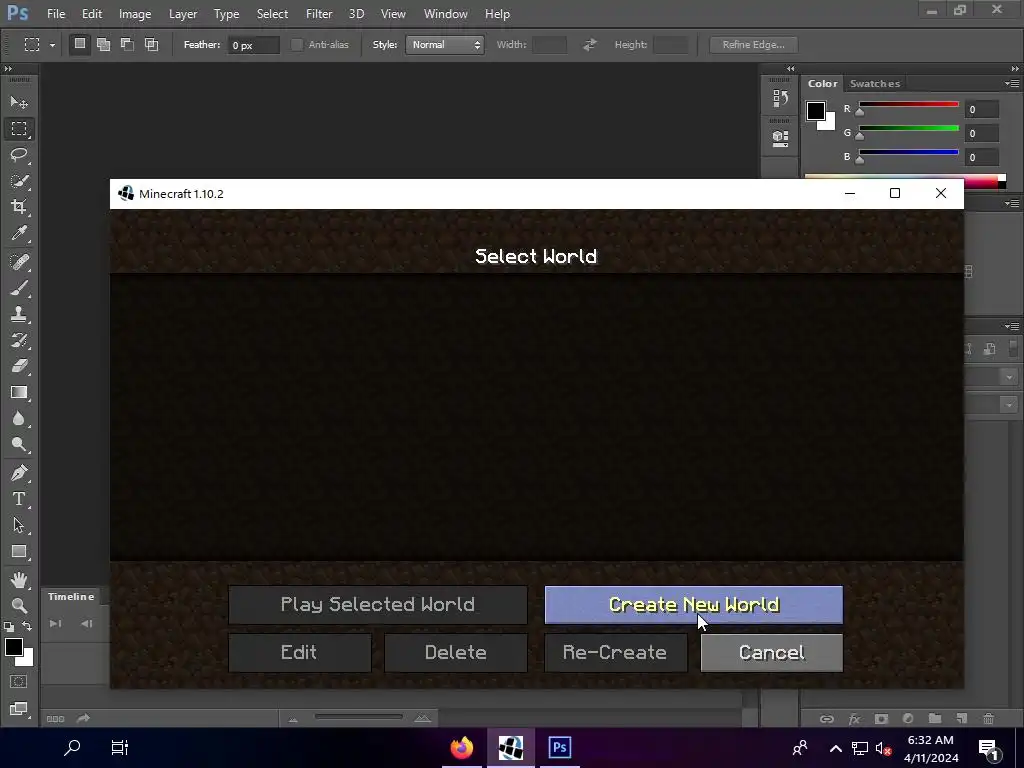Click the green G color slider
The width and height of the screenshot is (1024, 768).
[x=908, y=128]
